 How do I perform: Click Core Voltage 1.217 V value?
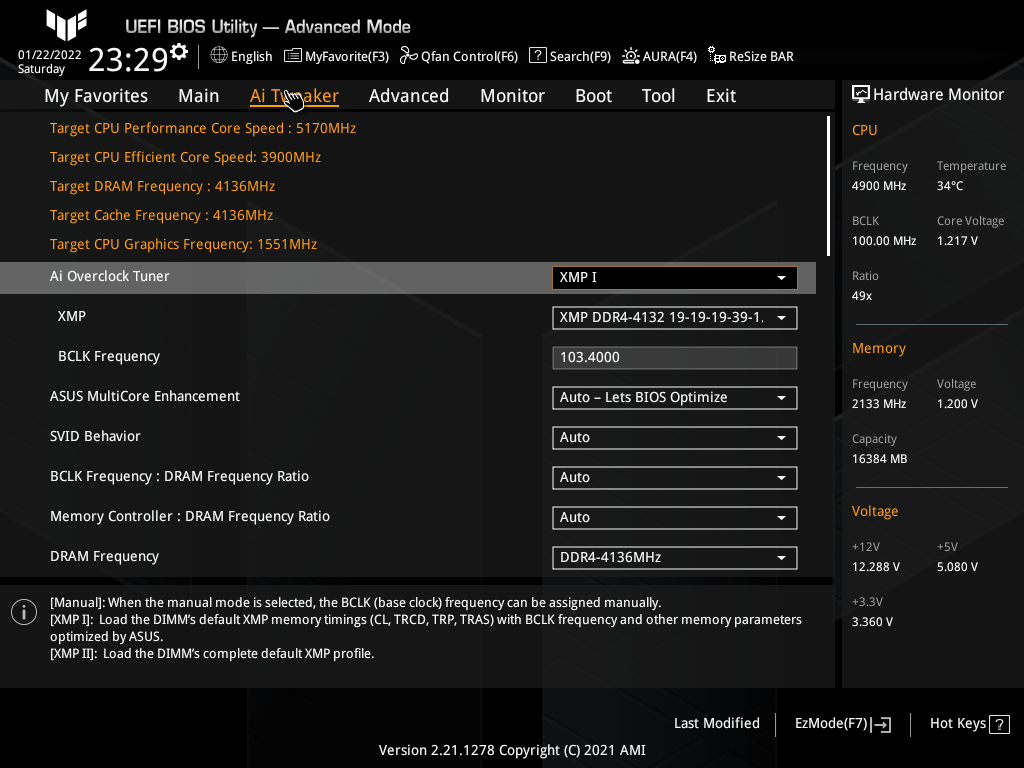click(x=957, y=241)
